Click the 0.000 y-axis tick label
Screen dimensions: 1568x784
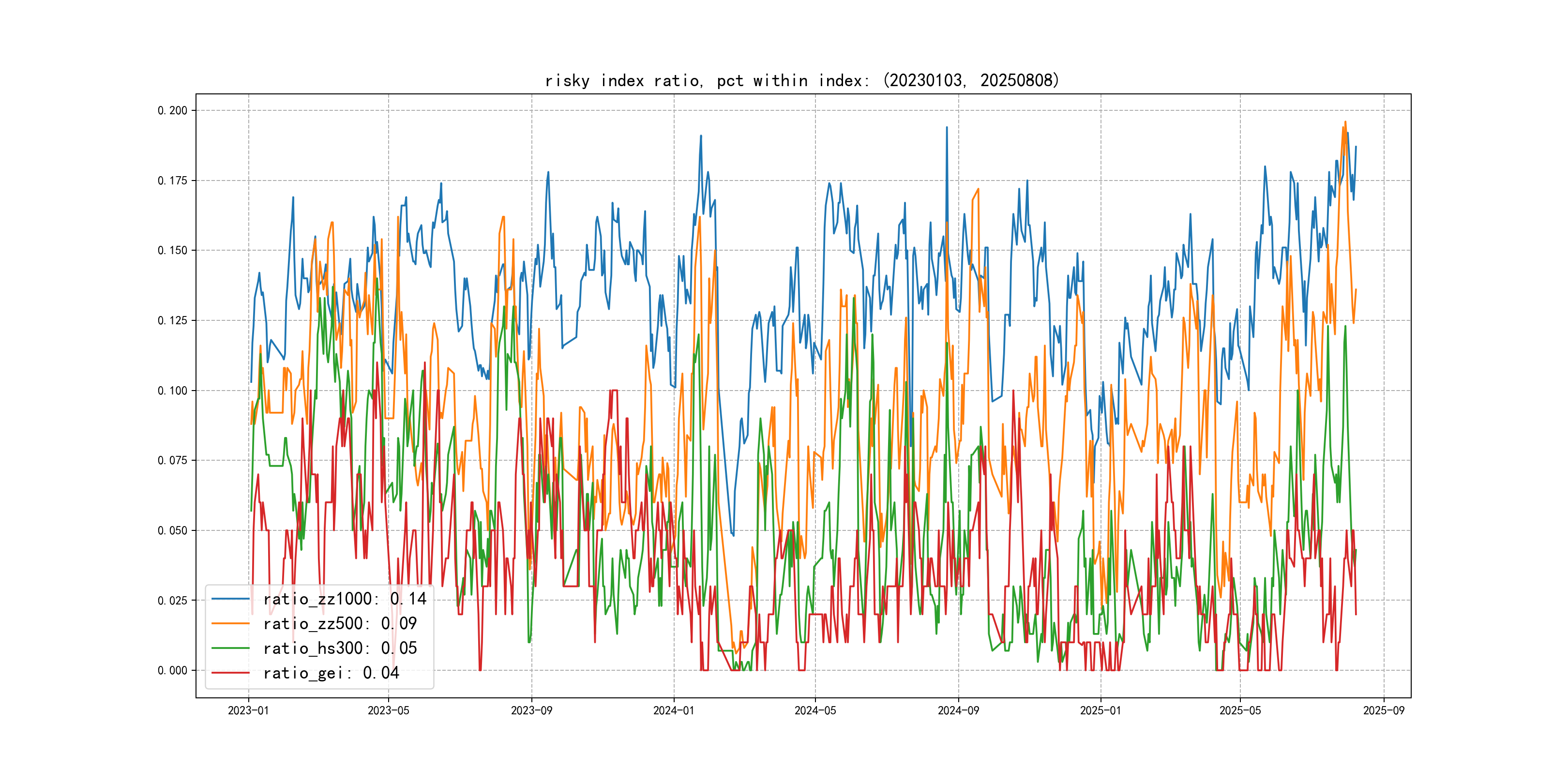pyautogui.click(x=172, y=670)
